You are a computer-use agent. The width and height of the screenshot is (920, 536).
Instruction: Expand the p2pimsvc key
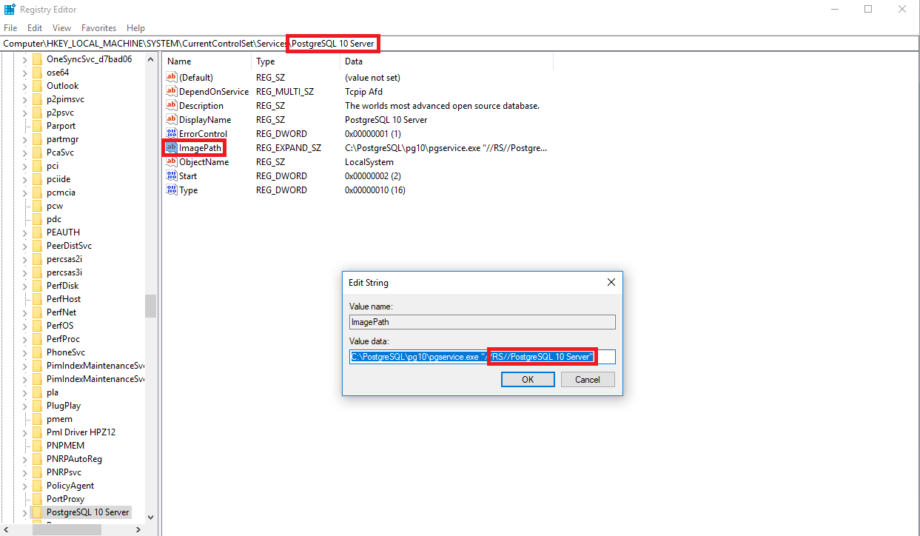click(25, 99)
